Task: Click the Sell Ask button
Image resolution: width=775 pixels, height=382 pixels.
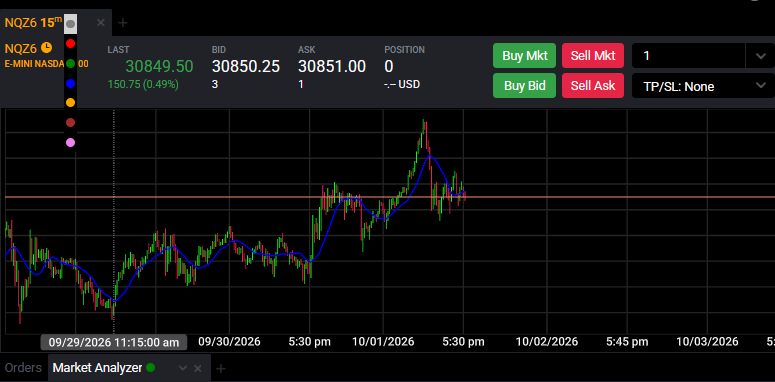Action: (593, 85)
